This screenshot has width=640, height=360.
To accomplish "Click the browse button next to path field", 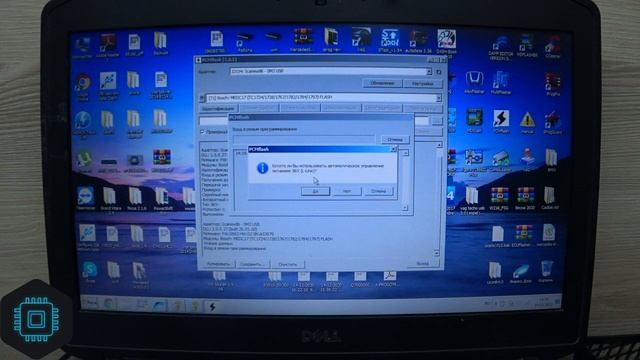I will click(437, 121).
